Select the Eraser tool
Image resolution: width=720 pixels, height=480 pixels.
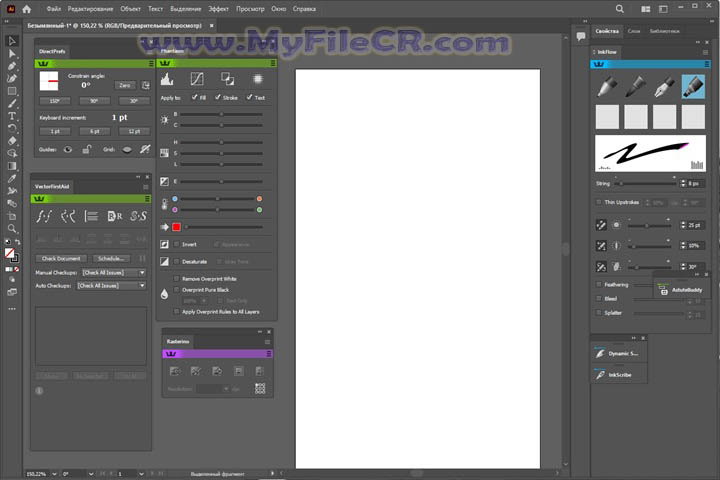coord(12,141)
